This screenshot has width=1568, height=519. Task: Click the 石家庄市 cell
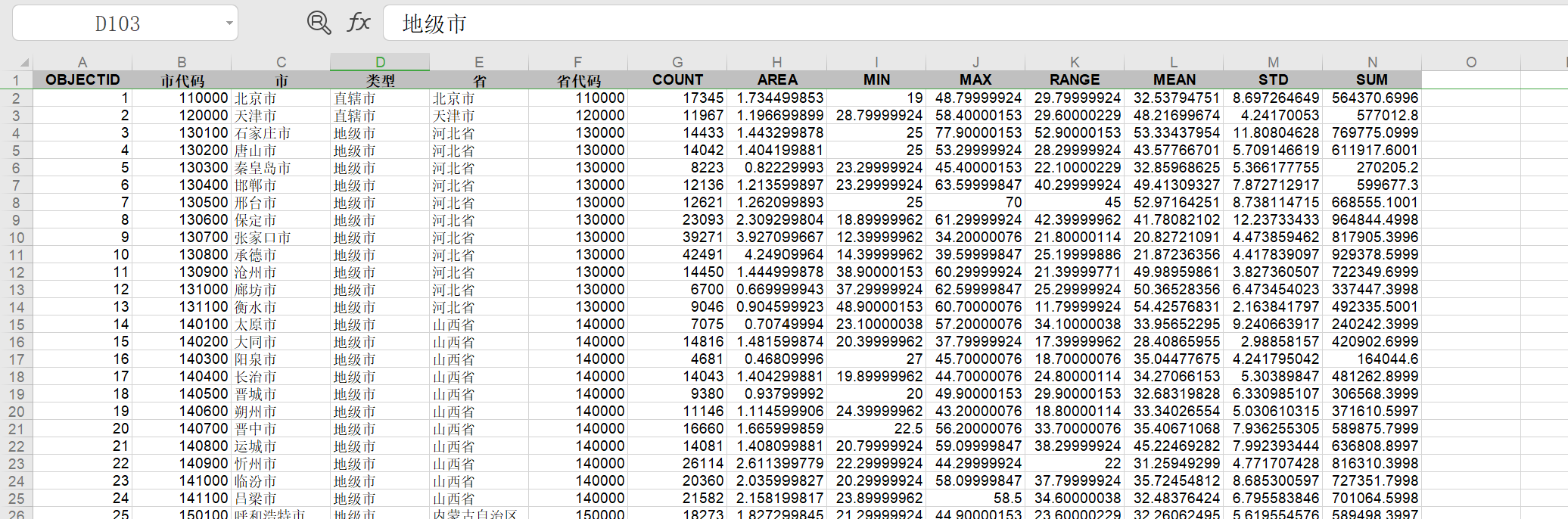coord(281,132)
